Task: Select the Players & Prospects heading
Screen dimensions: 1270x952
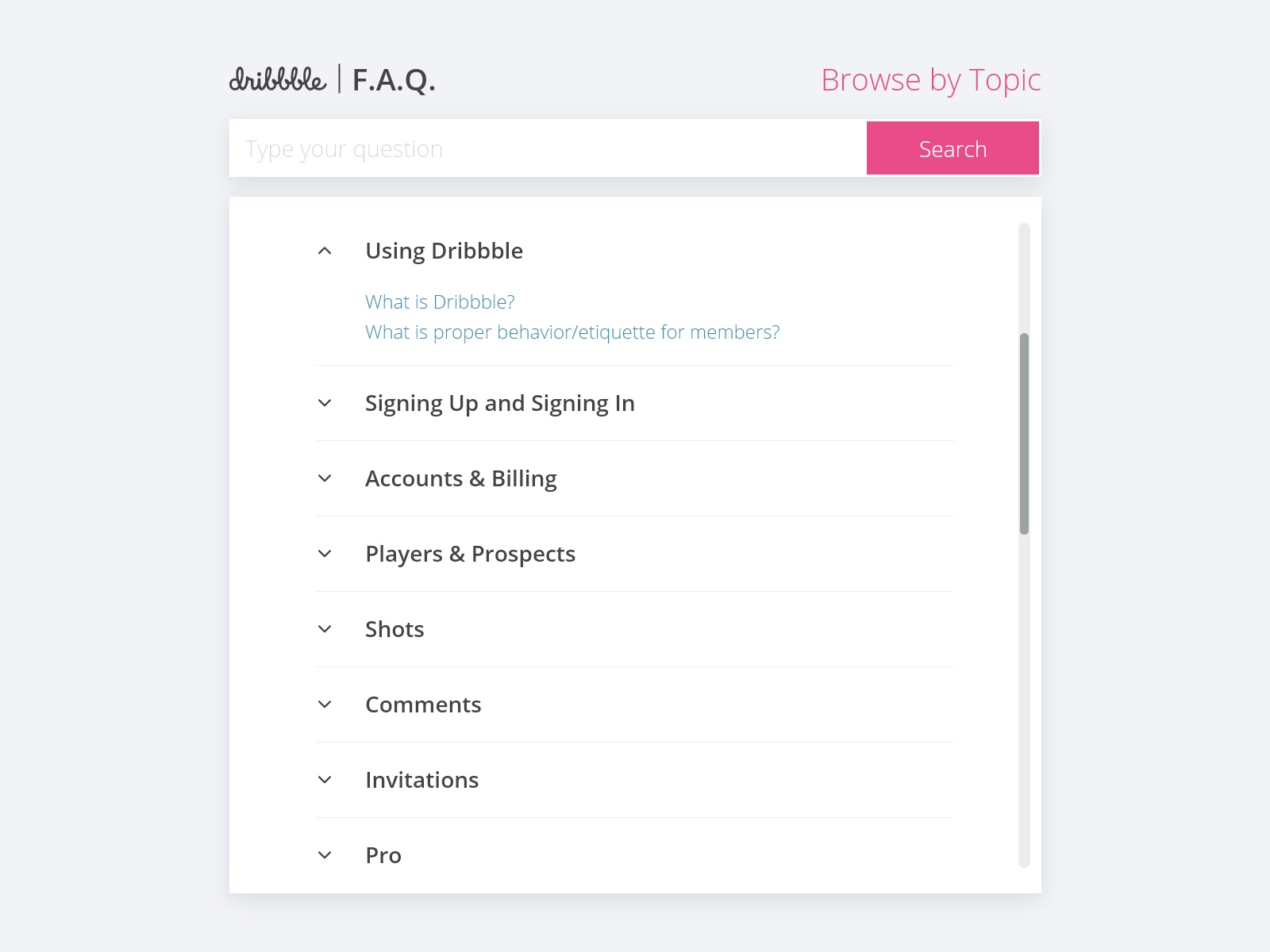Action: coord(470,554)
